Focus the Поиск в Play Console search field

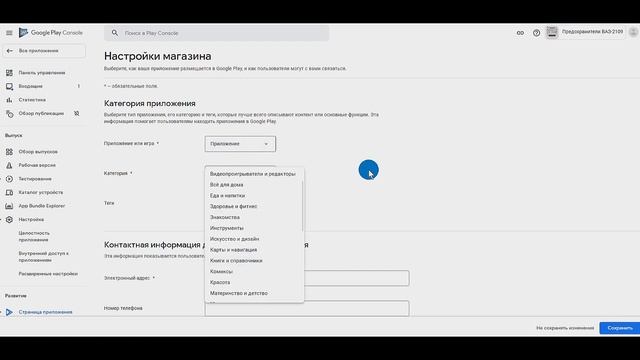click(x=216, y=33)
